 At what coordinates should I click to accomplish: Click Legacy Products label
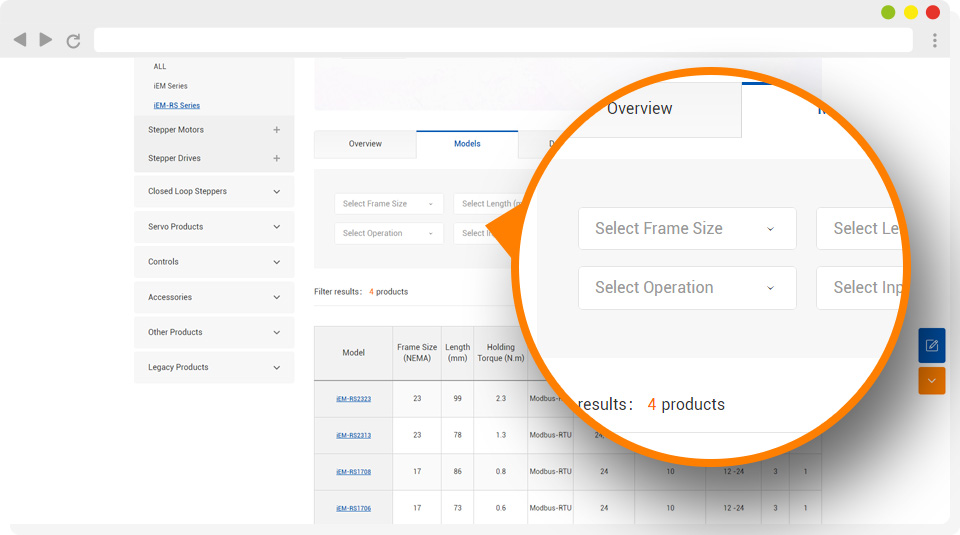(178, 367)
